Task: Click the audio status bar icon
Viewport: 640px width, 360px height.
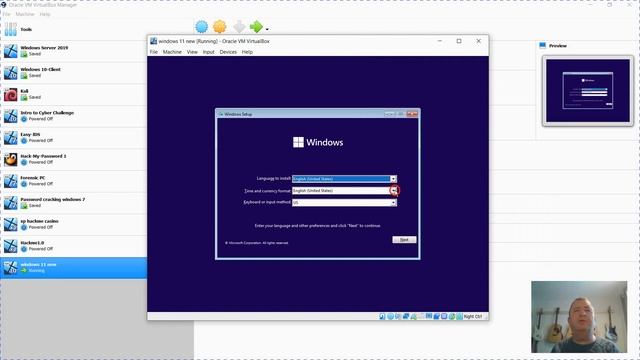Action: coord(398,316)
